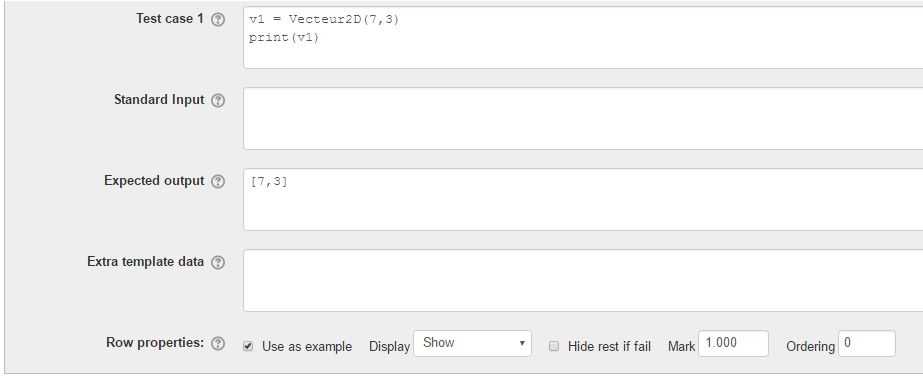Image resolution: width=923 pixels, height=377 pixels.
Task: Uncheck the Use as example checkbox
Action: (x=248, y=346)
